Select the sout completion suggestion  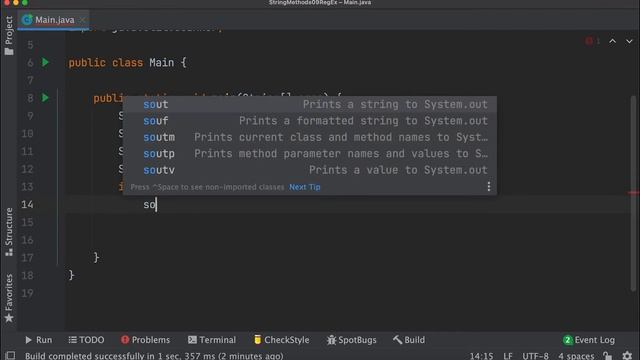pos(310,104)
